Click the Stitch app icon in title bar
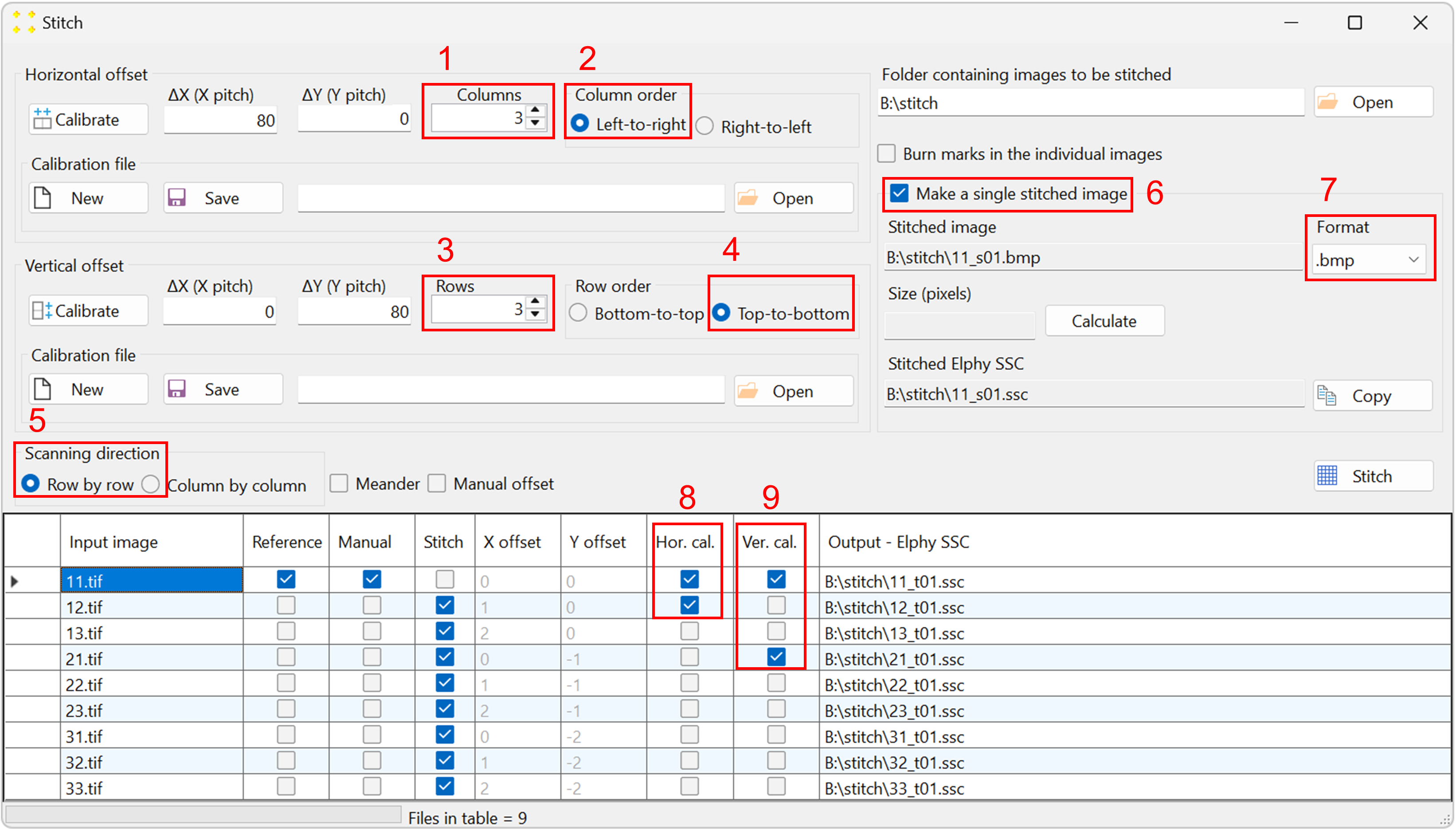The height and width of the screenshot is (830, 1456). [23, 22]
